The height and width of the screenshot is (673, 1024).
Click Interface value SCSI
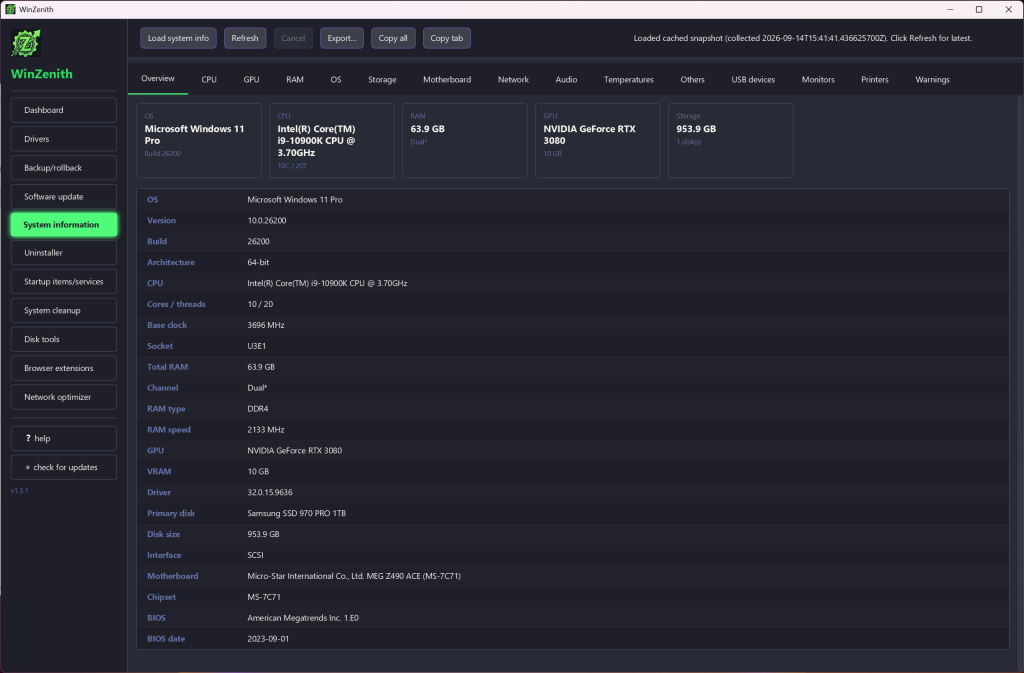tap(255, 555)
